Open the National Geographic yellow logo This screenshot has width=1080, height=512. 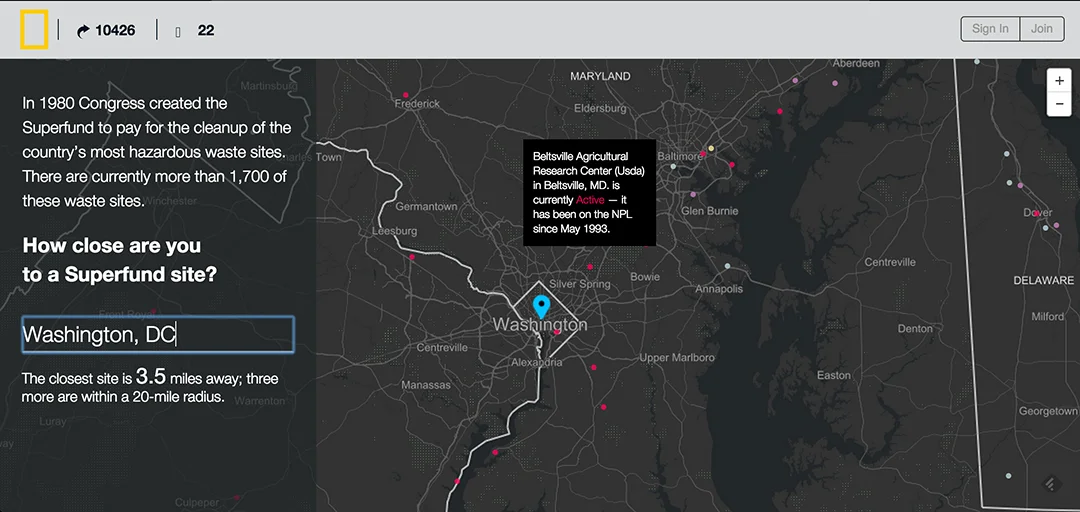34,30
